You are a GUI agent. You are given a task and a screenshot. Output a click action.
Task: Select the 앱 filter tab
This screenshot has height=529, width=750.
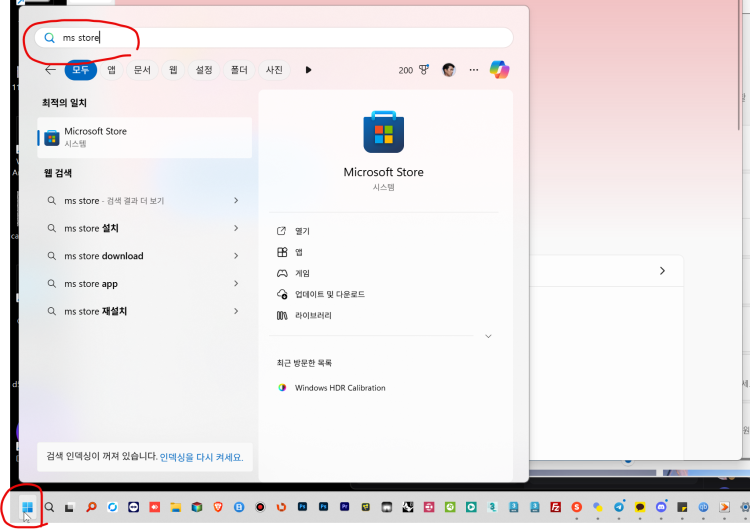[111, 70]
